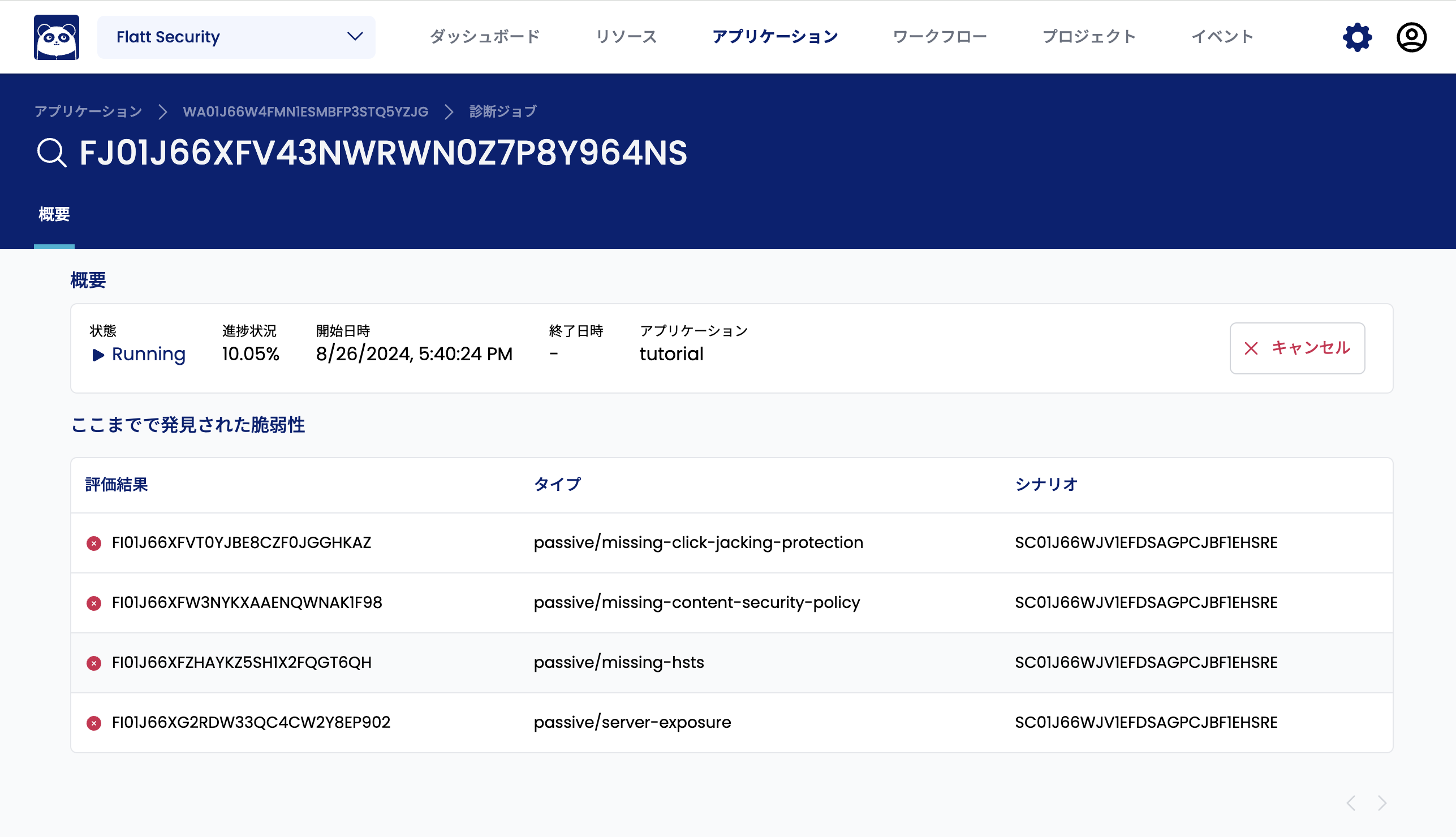This screenshot has height=837, width=1456.
Task: Go to next page arrow
Action: 1382,803
